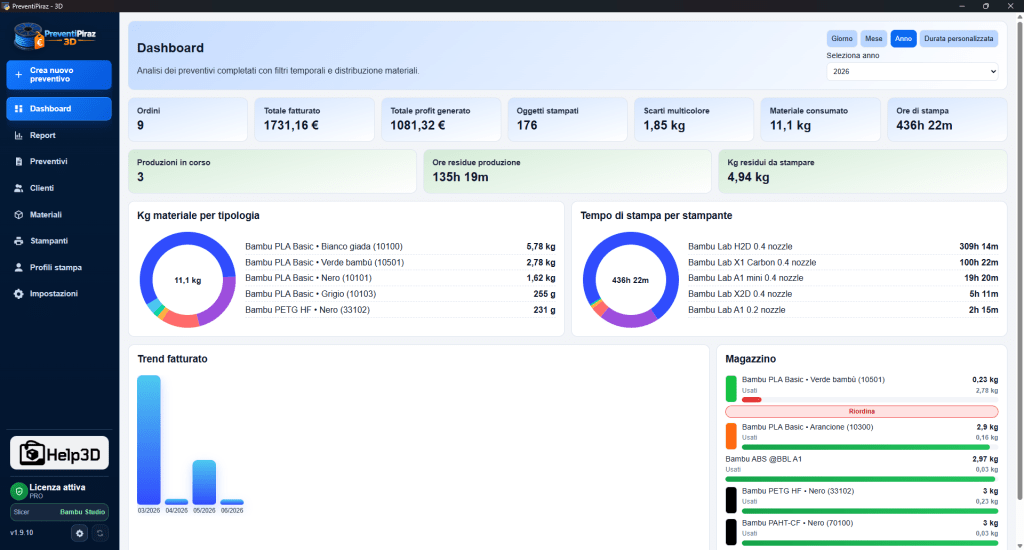Click black swatch of Bambu PAHT-CF stock

[731, 532]
